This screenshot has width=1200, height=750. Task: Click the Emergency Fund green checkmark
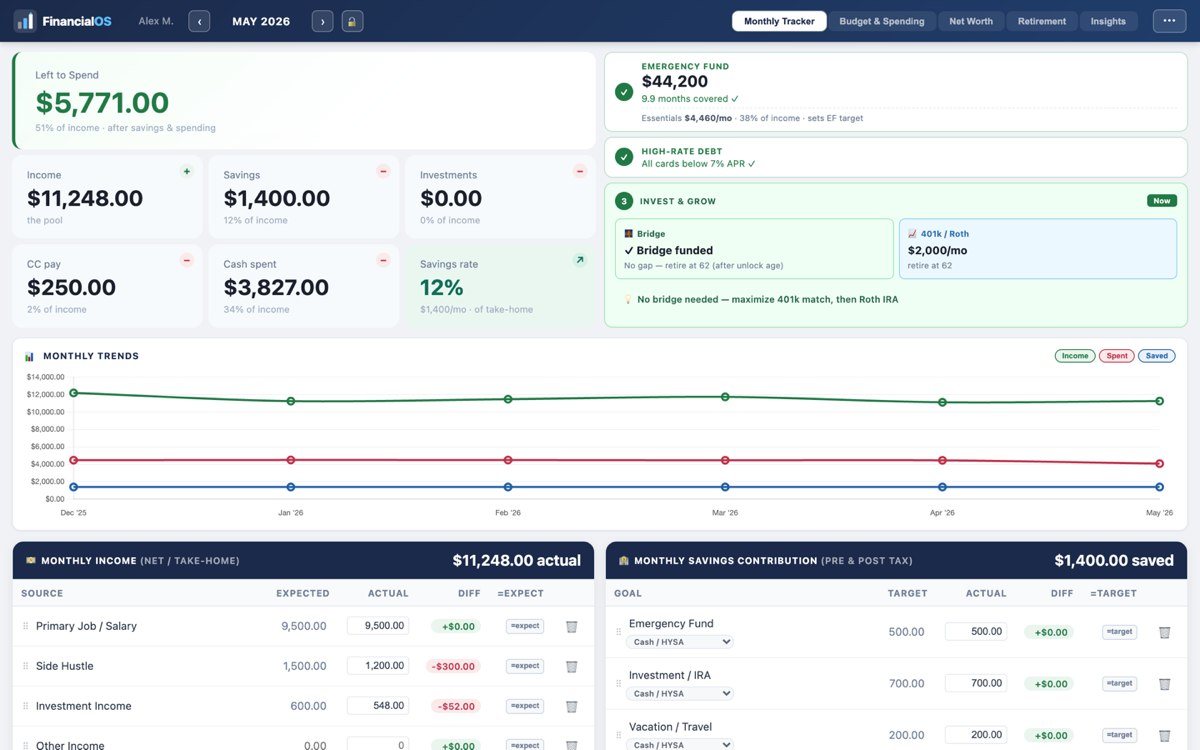pos(624,92)
